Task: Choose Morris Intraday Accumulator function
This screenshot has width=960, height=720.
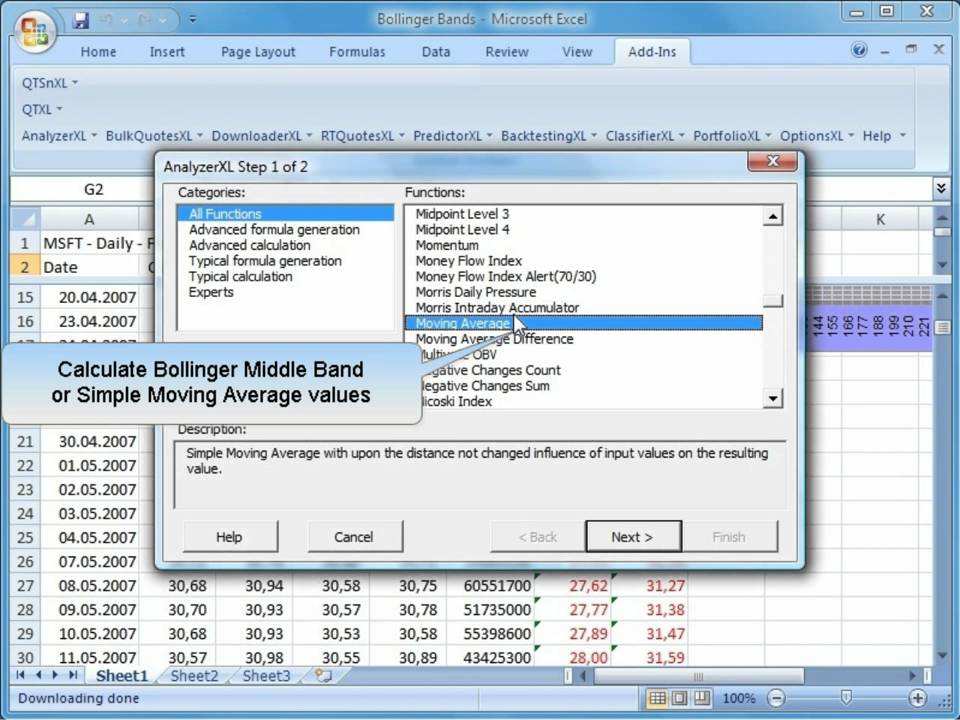Action: pos(497,307)
